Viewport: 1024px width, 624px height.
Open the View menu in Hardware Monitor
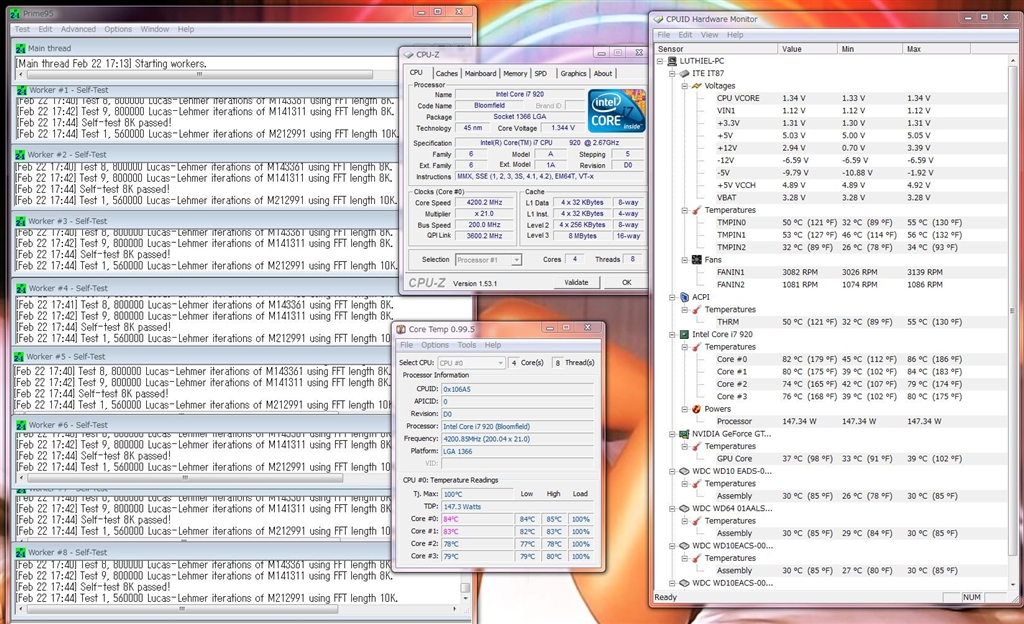(x=709, y=35)
